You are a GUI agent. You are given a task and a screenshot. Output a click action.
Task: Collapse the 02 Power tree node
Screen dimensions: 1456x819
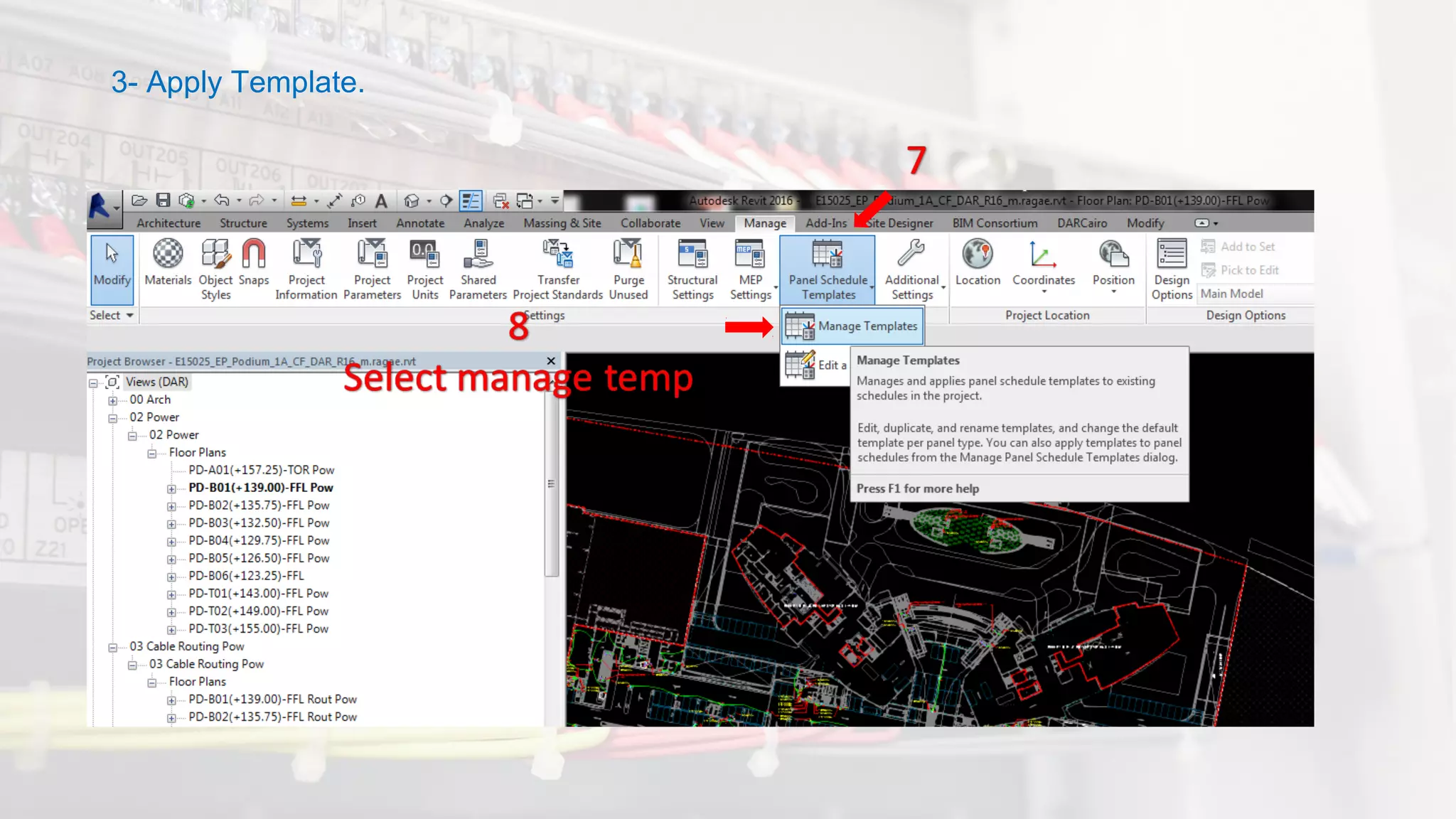point(112,418)
